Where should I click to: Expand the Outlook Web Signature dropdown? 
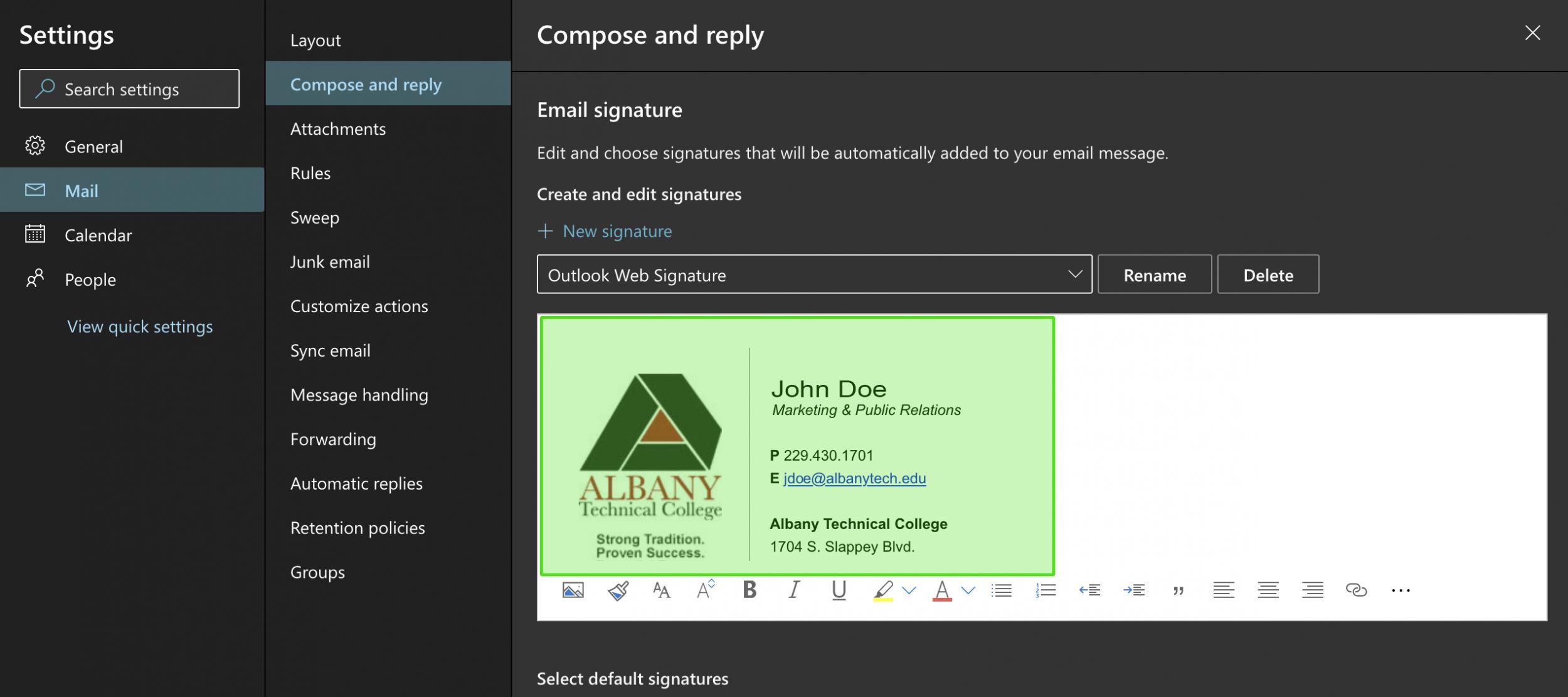pyautogui.click(x=814, y=274)
